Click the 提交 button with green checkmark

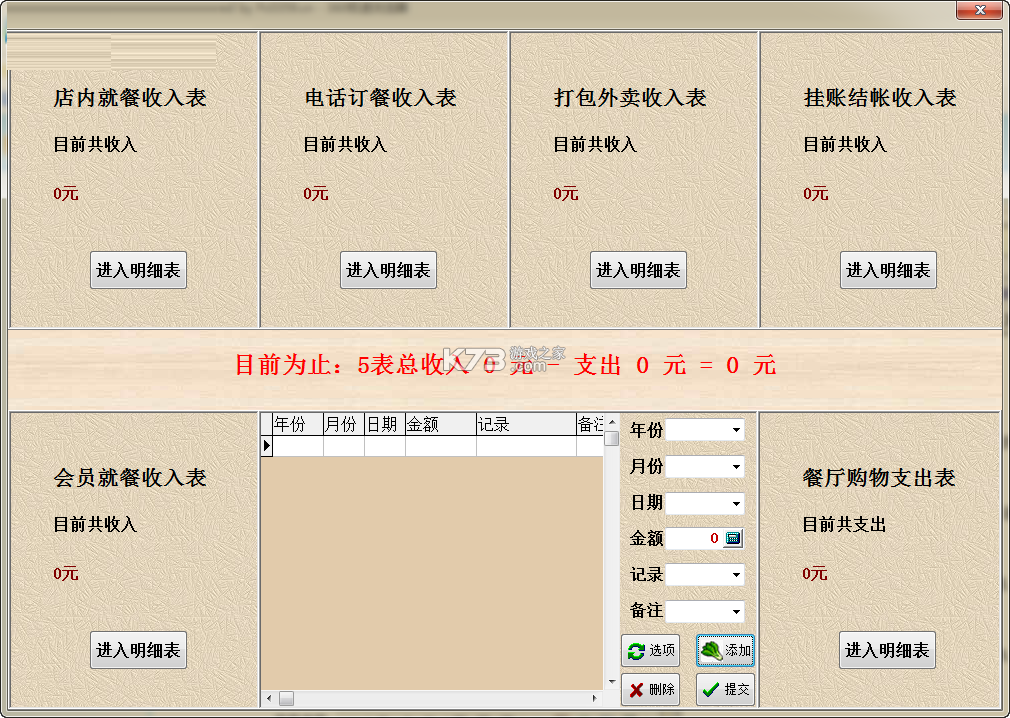click(725, 690)
